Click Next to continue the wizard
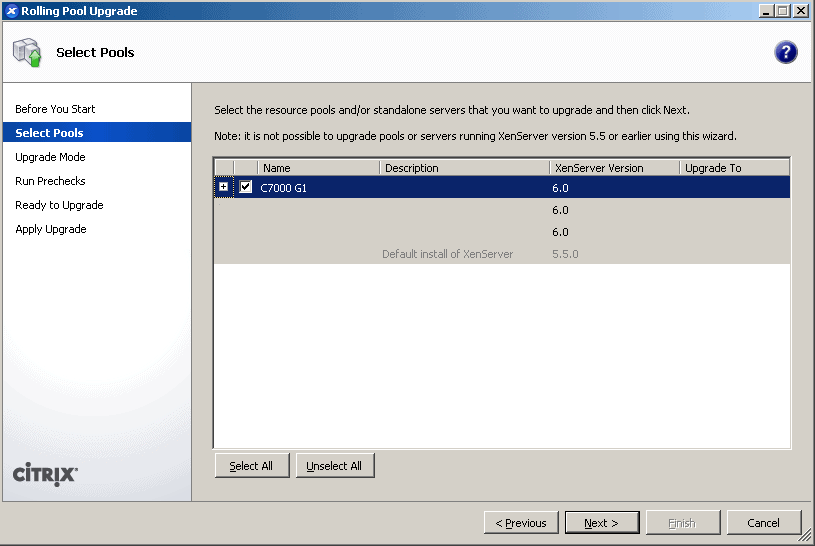 tap(601, 523)
